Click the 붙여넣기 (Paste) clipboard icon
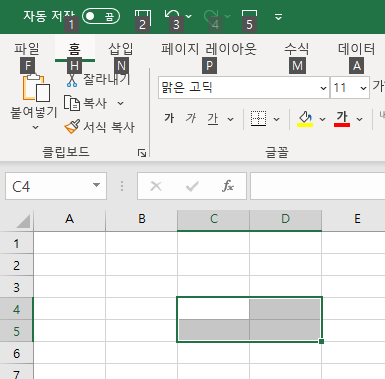 [x=36, y=88]
